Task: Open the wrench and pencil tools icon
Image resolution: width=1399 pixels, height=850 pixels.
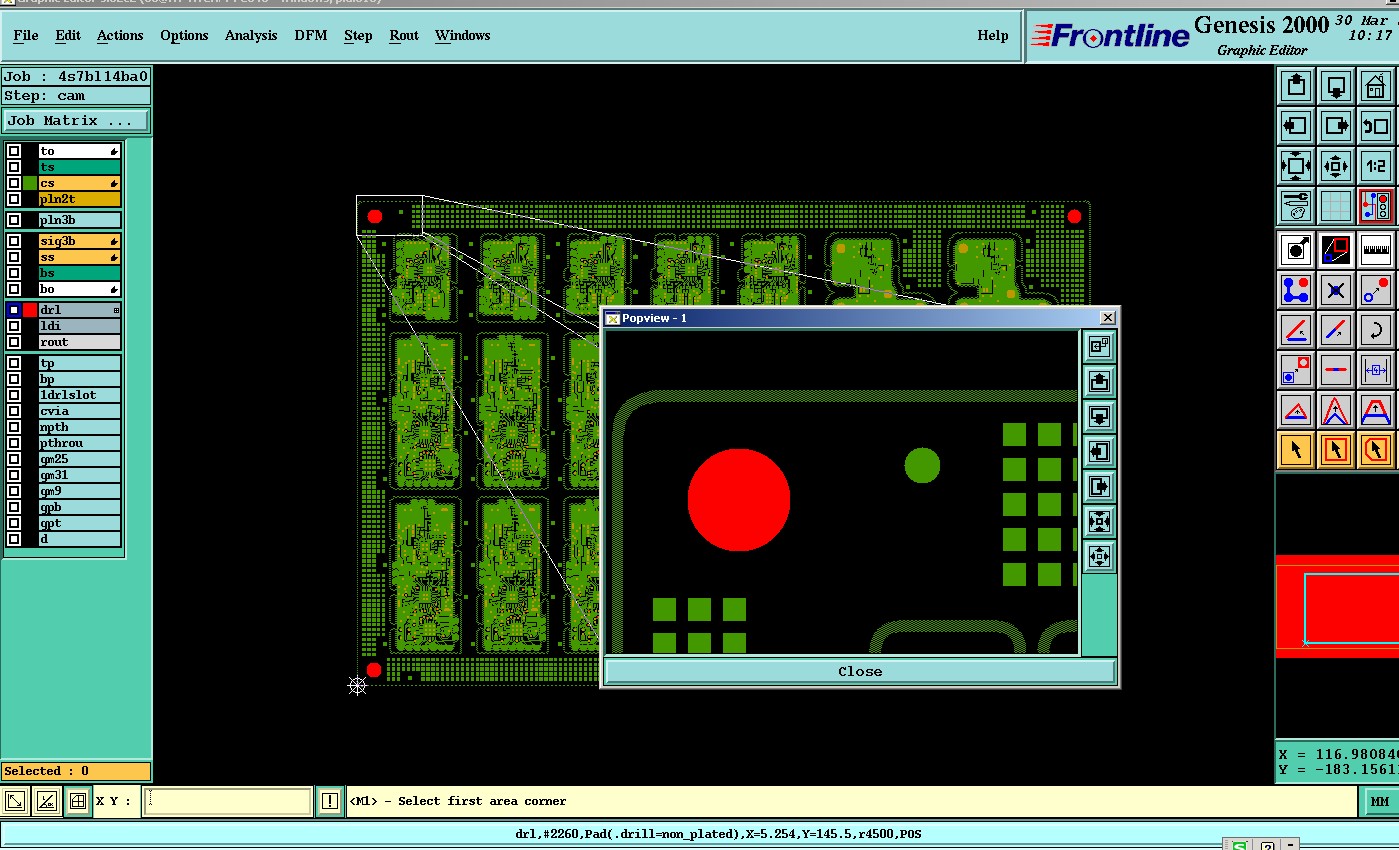Action: coord(1296,206)
